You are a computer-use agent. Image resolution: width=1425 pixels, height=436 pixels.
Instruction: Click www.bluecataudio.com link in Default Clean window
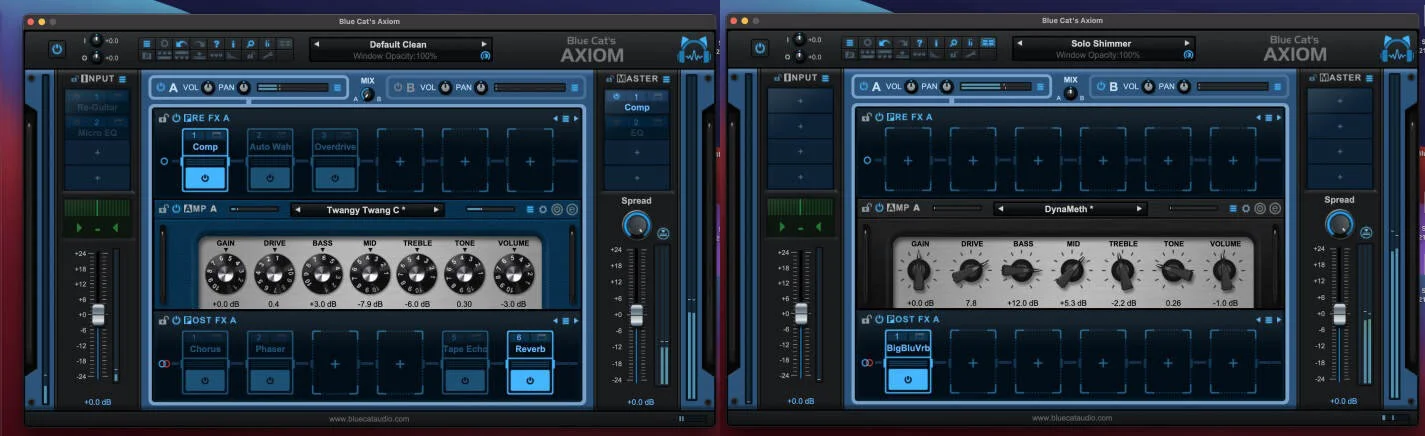tap(369, 419)
